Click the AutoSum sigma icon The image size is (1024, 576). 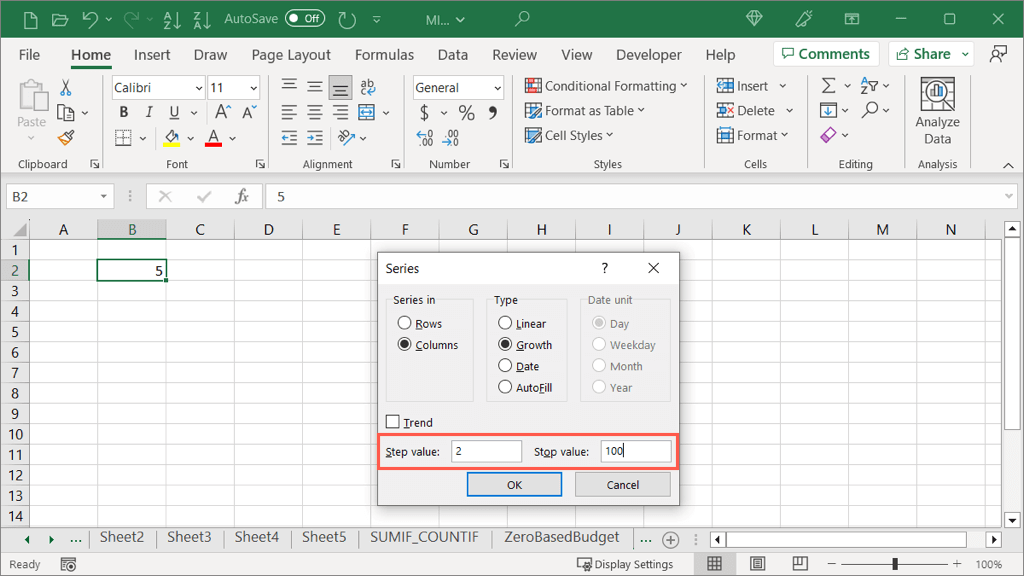coord(828,86)
